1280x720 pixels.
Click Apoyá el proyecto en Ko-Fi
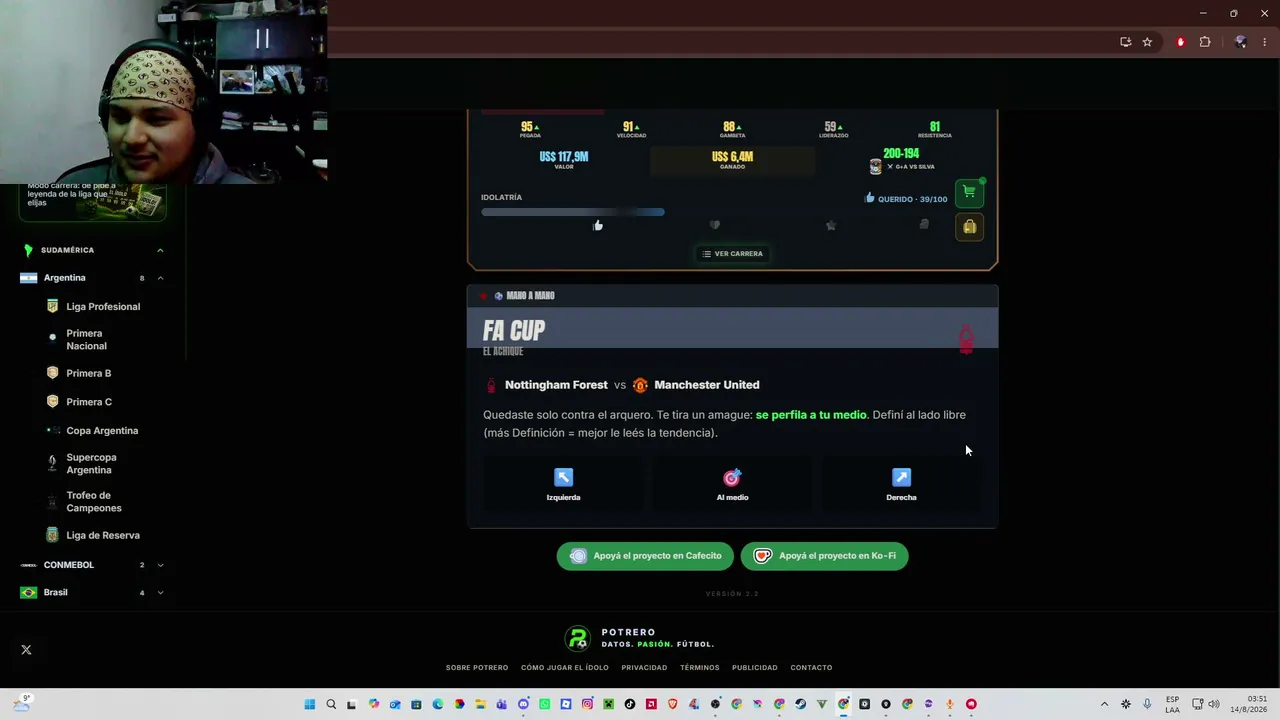tap(825, 556)
